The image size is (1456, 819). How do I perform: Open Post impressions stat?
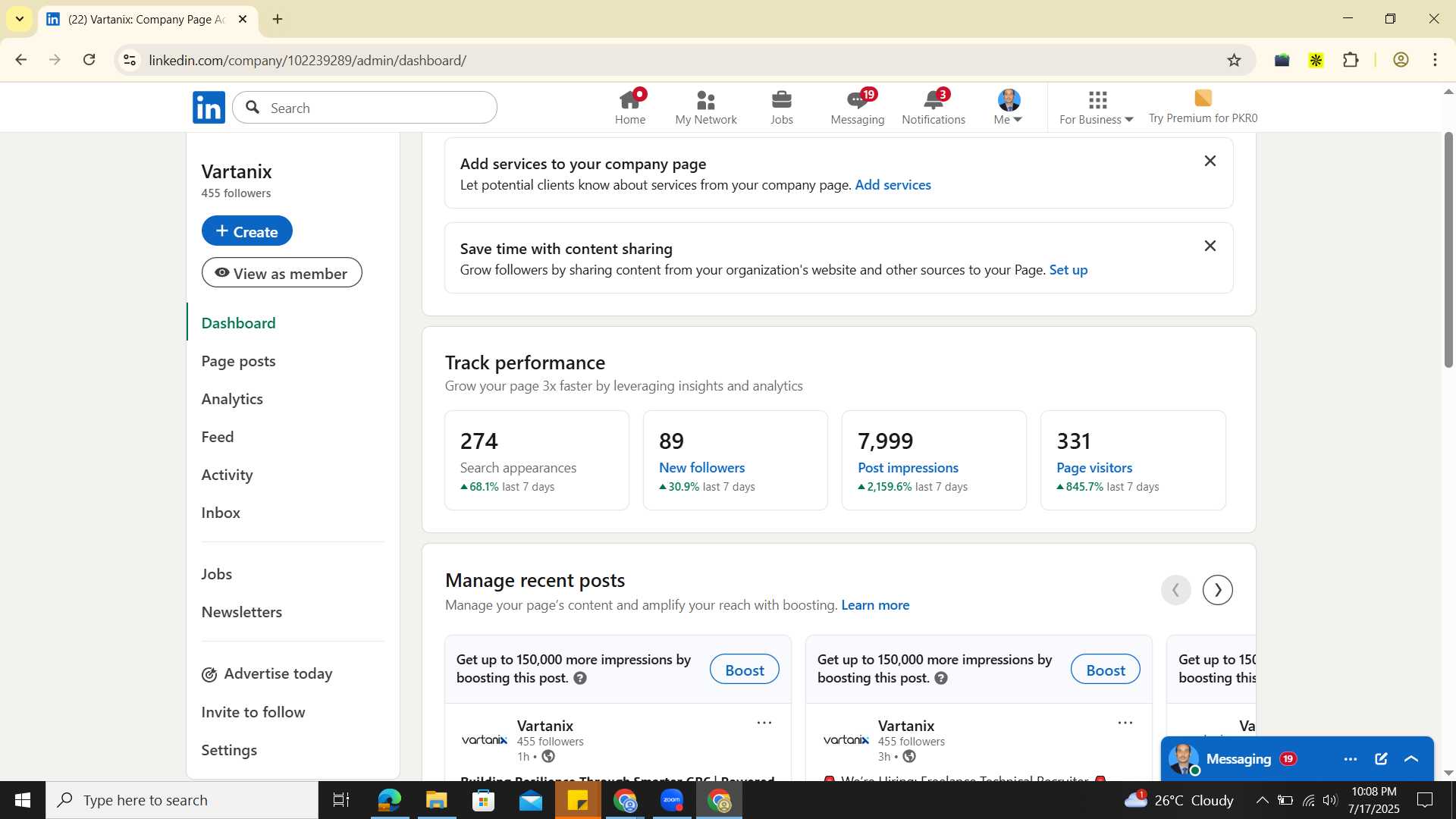click(x=908, y=468)
